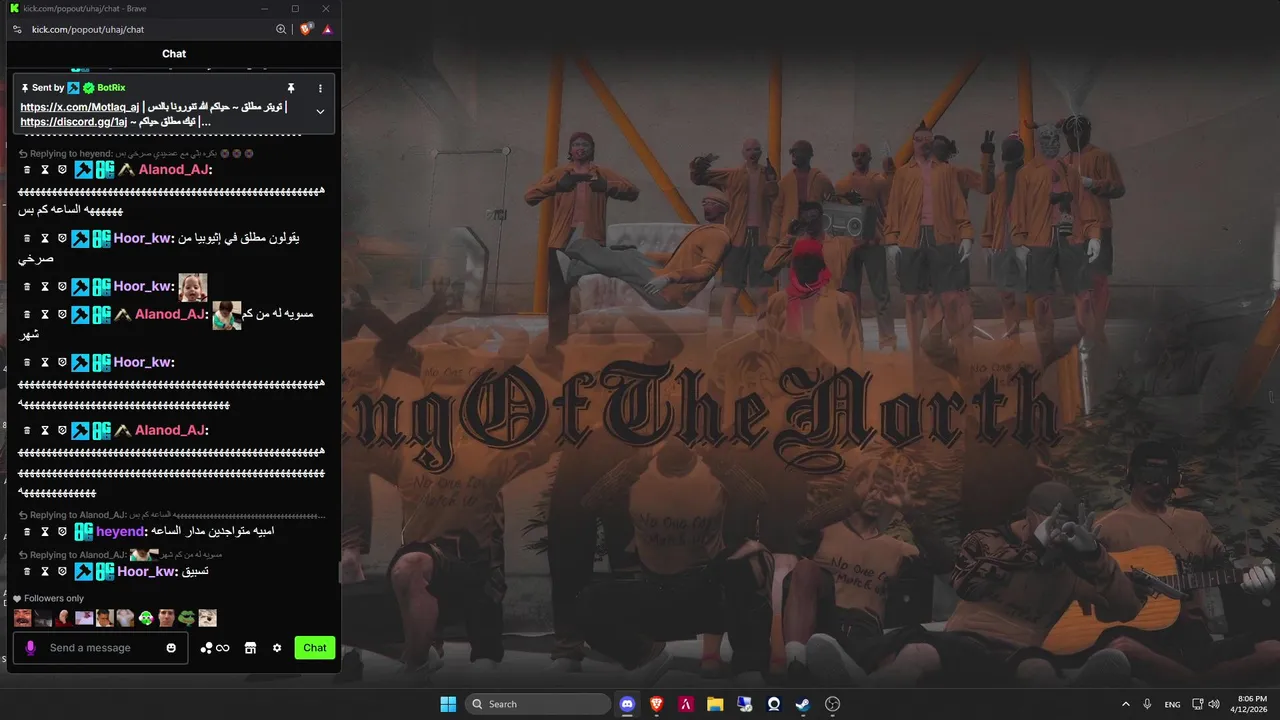
Task: Click Replying to Alanod_AJ above heyend's message
Action: pyautogui.click(x=172, y=515)
